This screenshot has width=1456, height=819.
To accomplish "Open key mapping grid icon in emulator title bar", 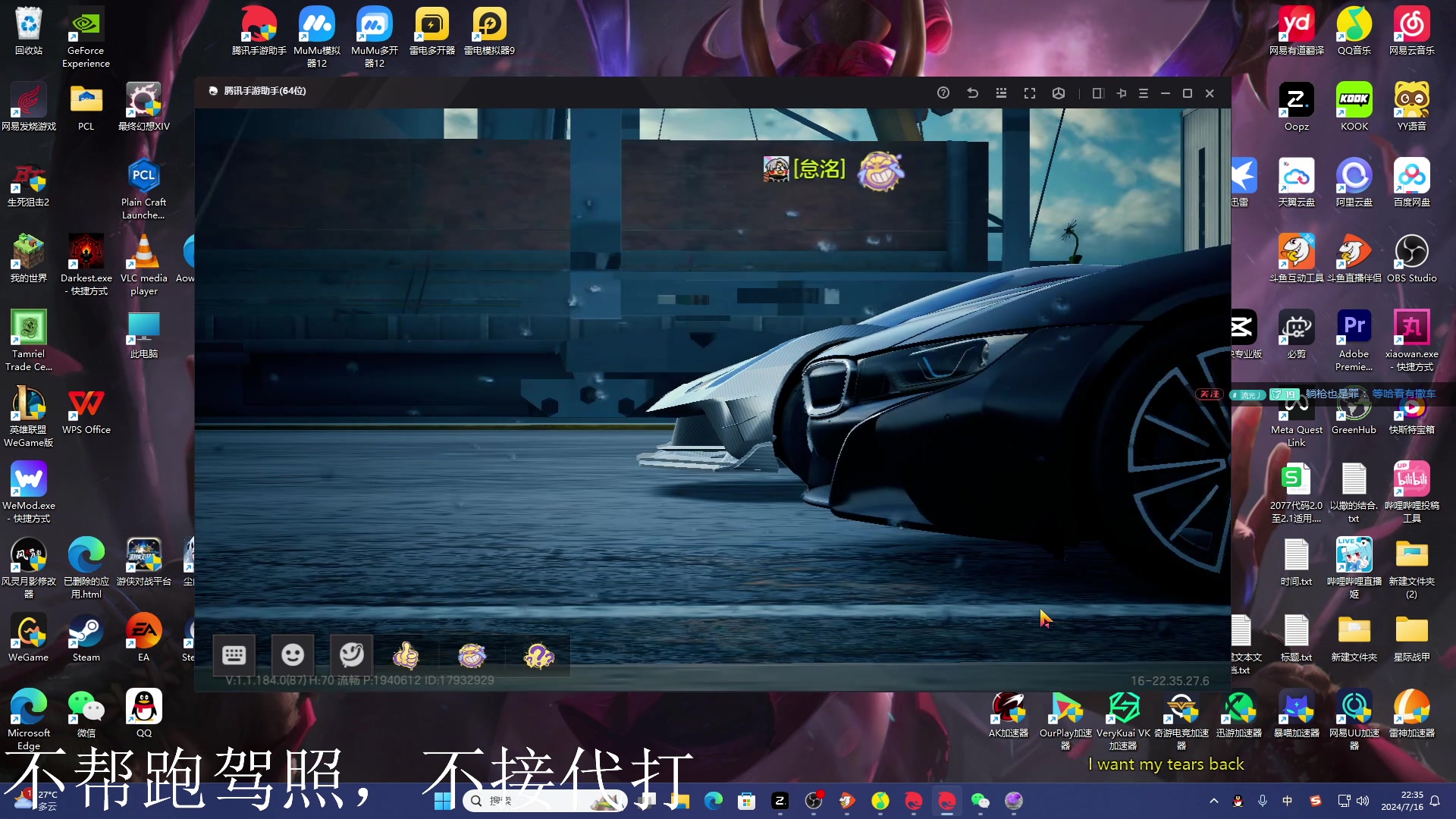I will [x=1001, y=93].
